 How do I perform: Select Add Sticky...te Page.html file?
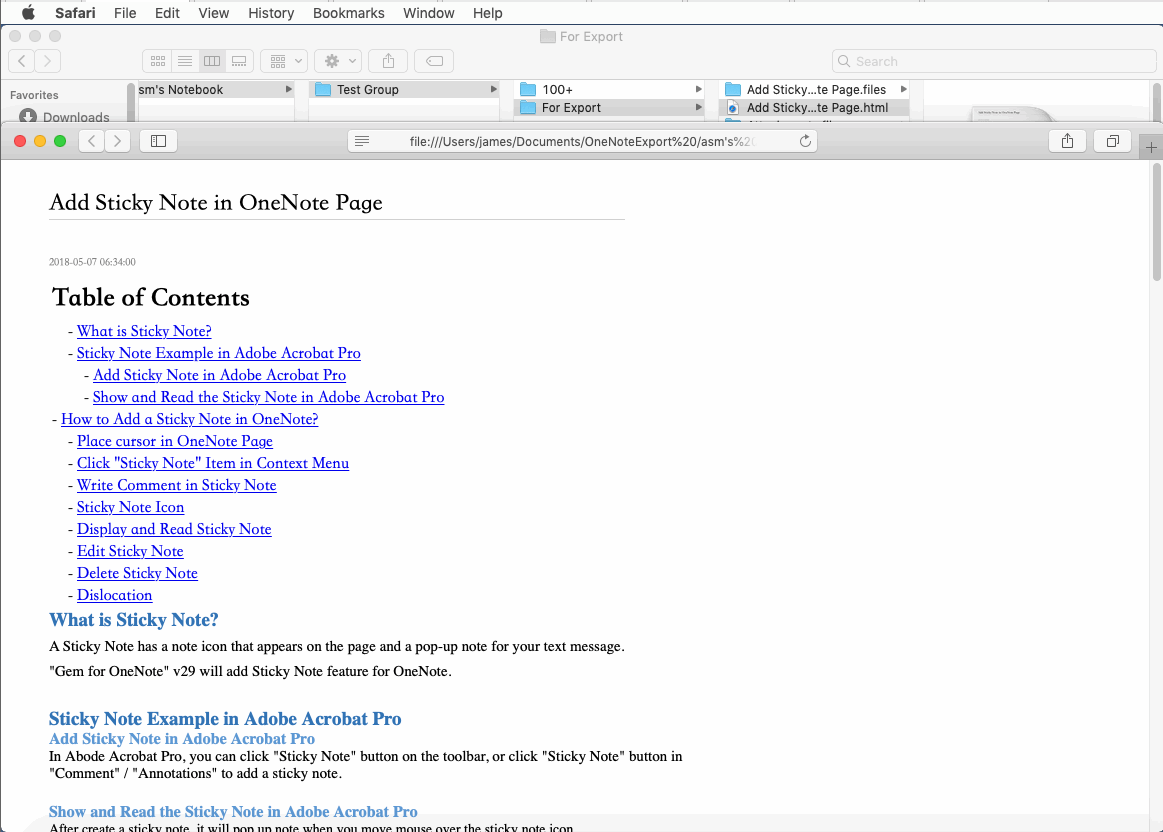tap(814, 108)
